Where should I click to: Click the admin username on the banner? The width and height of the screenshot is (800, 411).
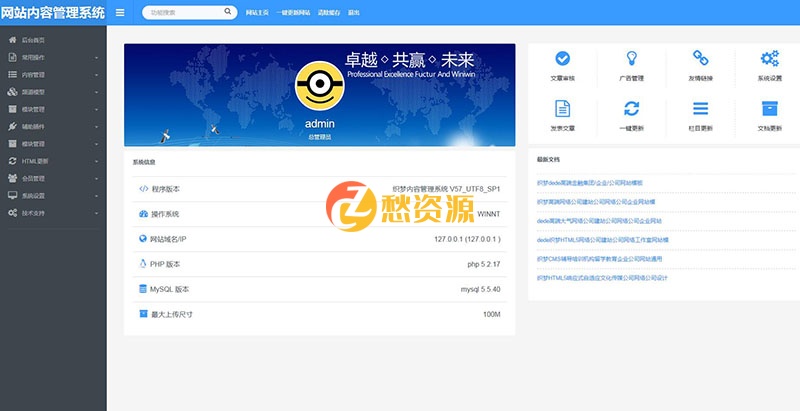pyautogui.click(x=320, y=124)
